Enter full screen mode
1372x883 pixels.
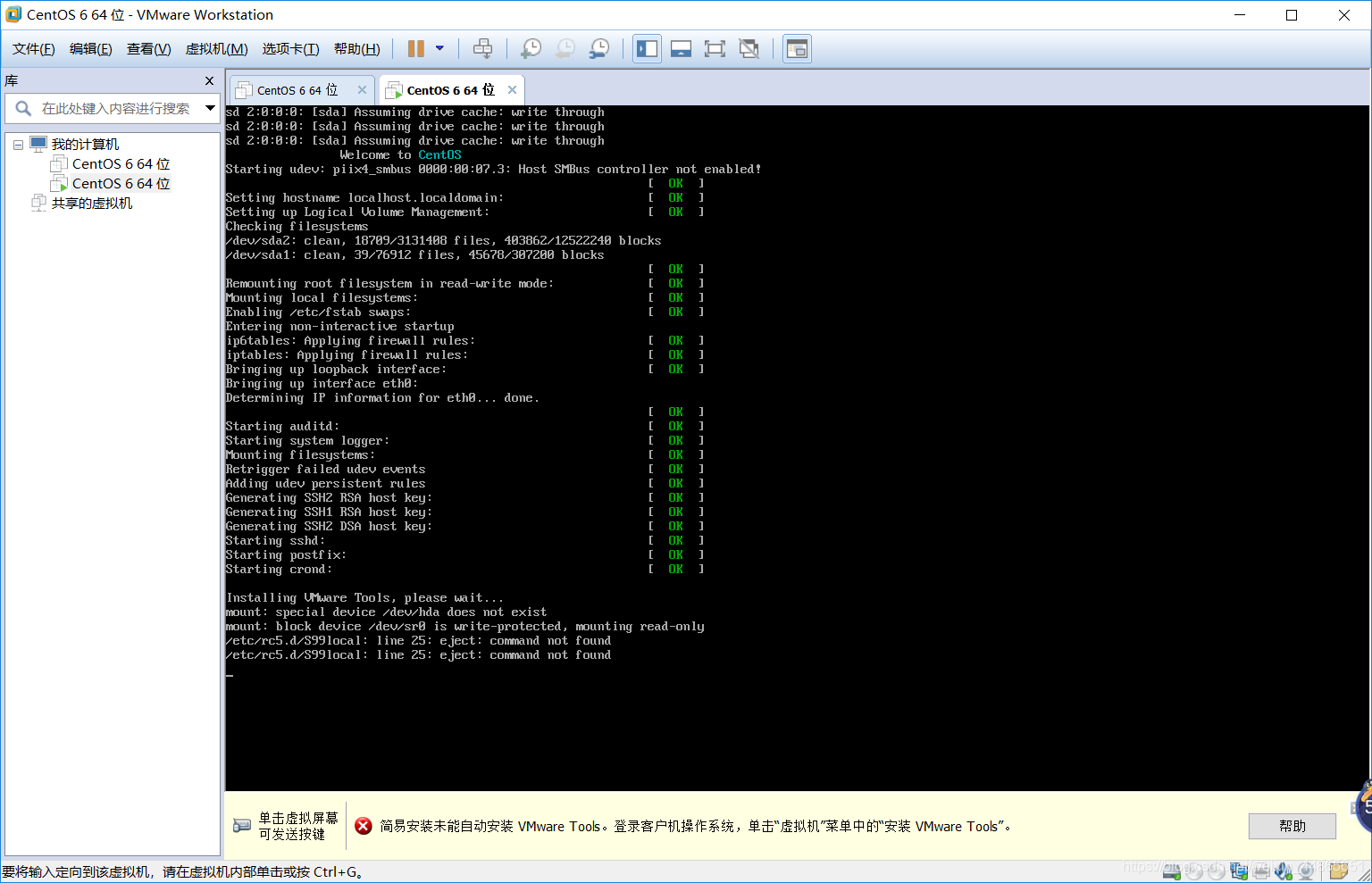pyautogui.click(x=715, y=48)
